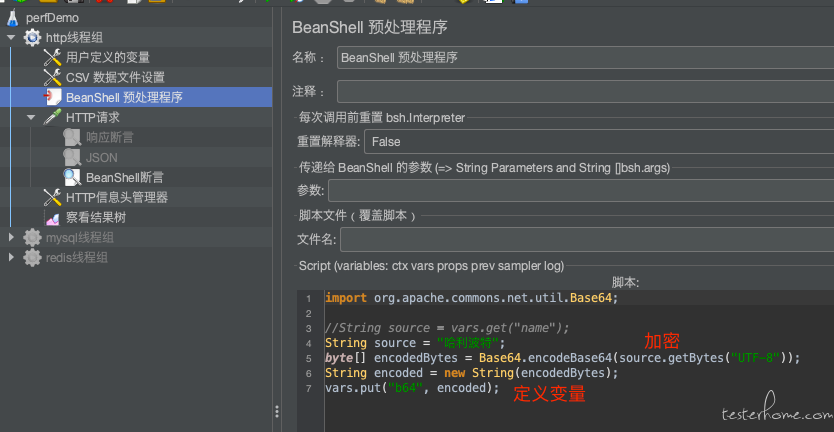Focus the 文件名 script file input field

pos(587,239)
